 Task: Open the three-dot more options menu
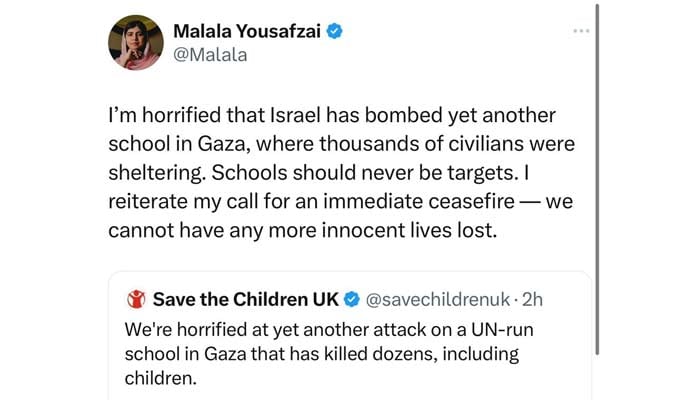(581, 31)
